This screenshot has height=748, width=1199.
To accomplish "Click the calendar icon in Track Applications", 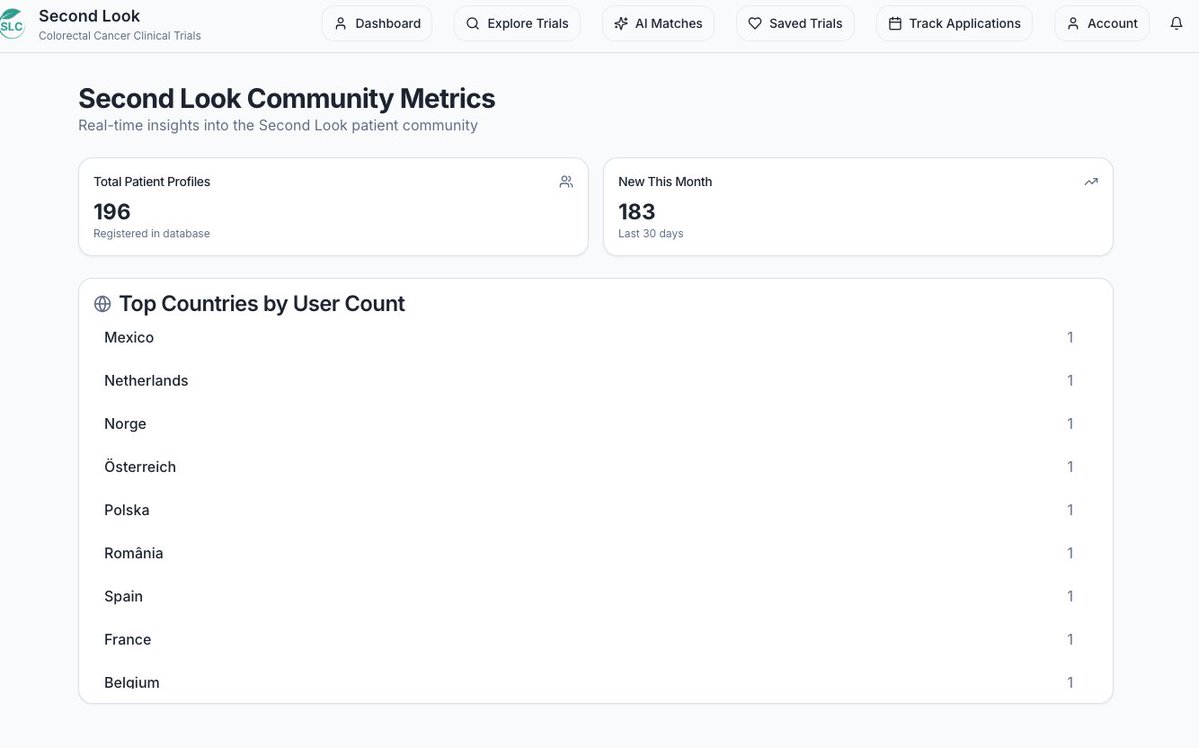I will [x=895, y=24].
